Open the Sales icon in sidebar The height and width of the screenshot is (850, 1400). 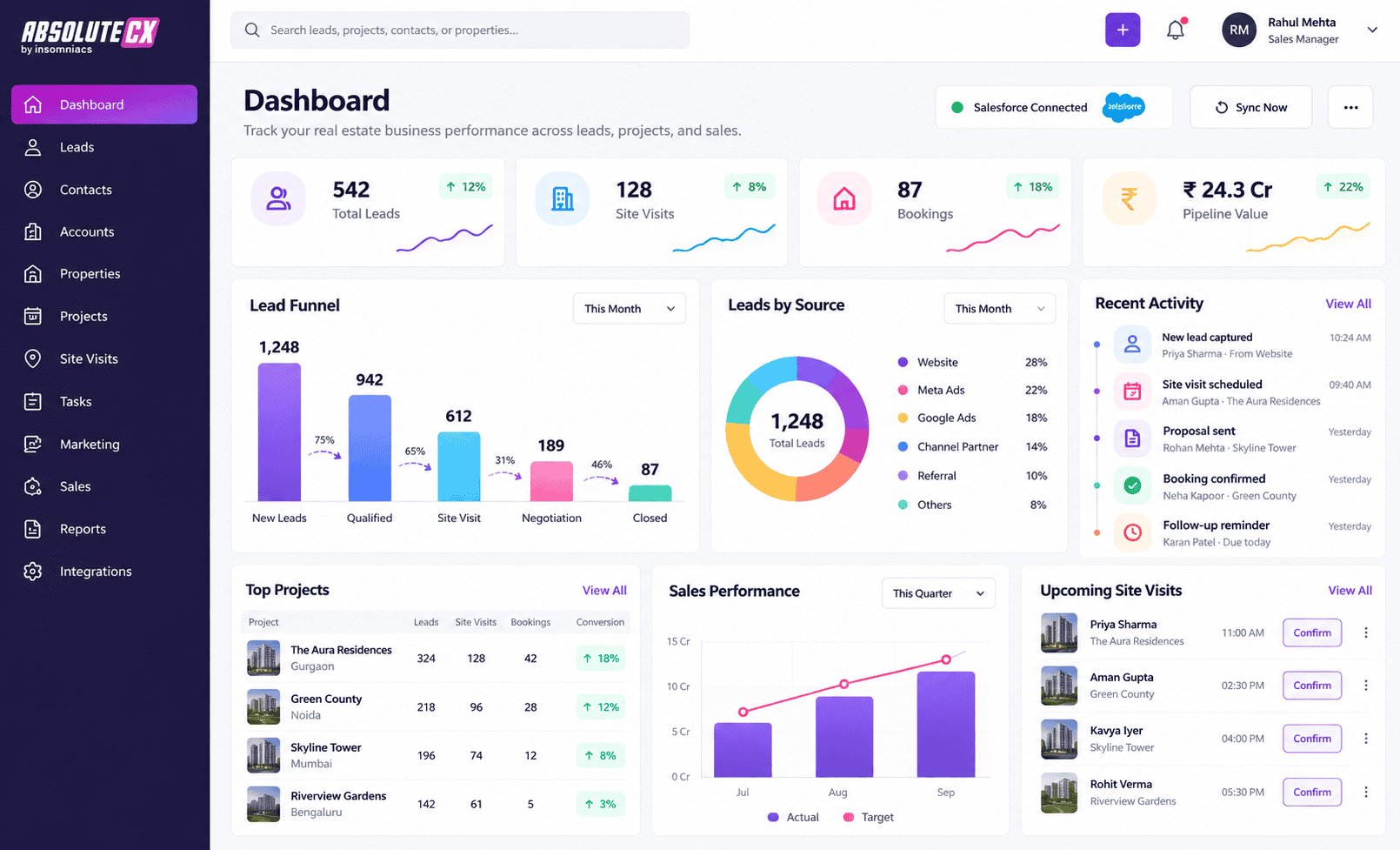point(33,486)
